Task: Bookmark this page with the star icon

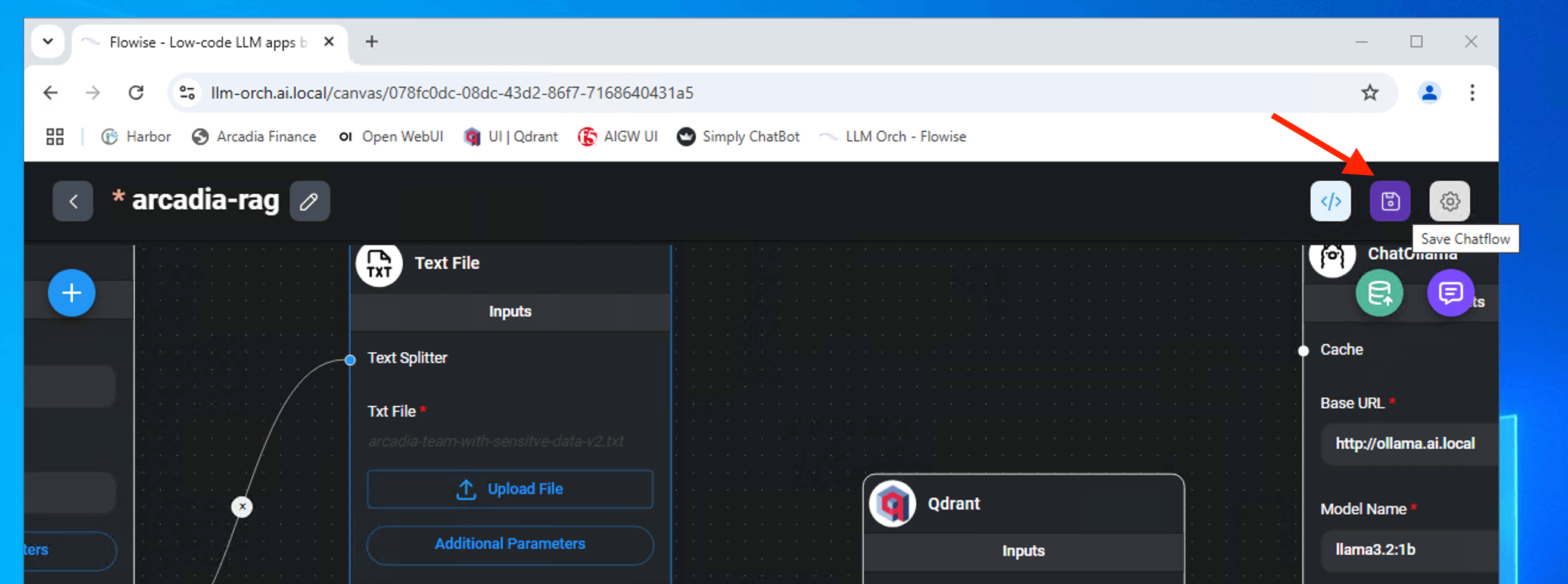Action: (x=1370, y=92)
